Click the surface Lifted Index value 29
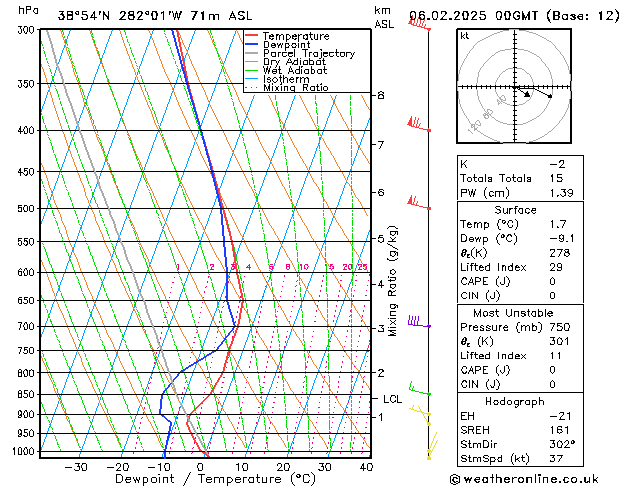This screenshot has width=629, height=486. [x=556, y=267]
